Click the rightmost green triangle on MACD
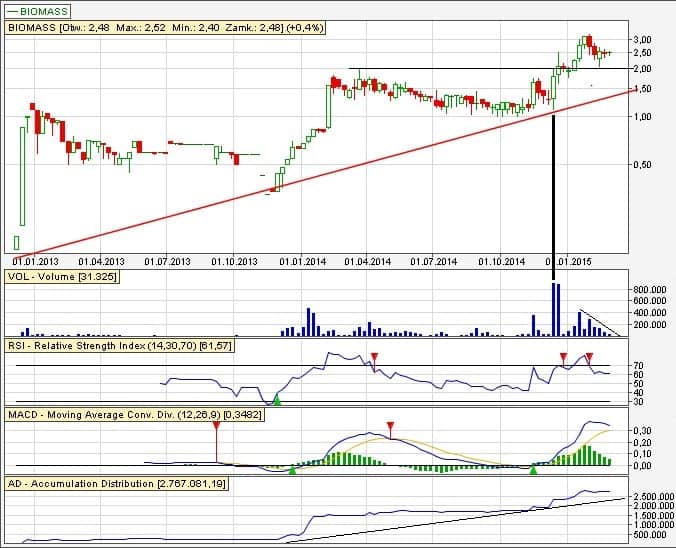This screenshot has width=676, height=548. pos(533,469)
